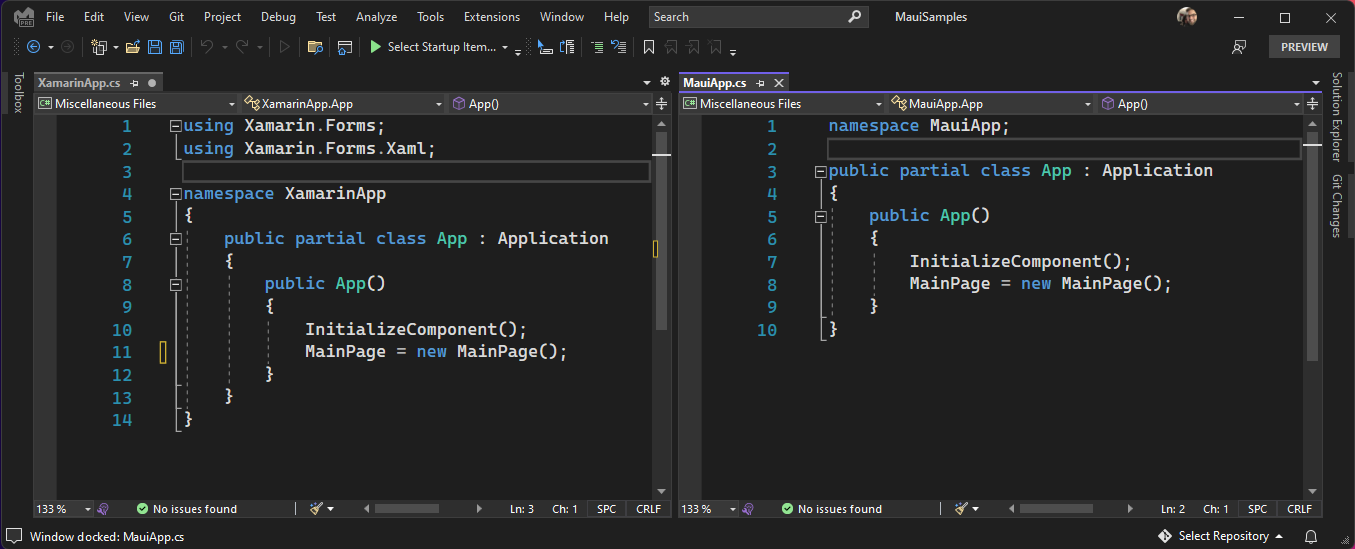Toggle SPC indicator in left editor
This screenshot has width=1355, height=549.
pos(607,509)
